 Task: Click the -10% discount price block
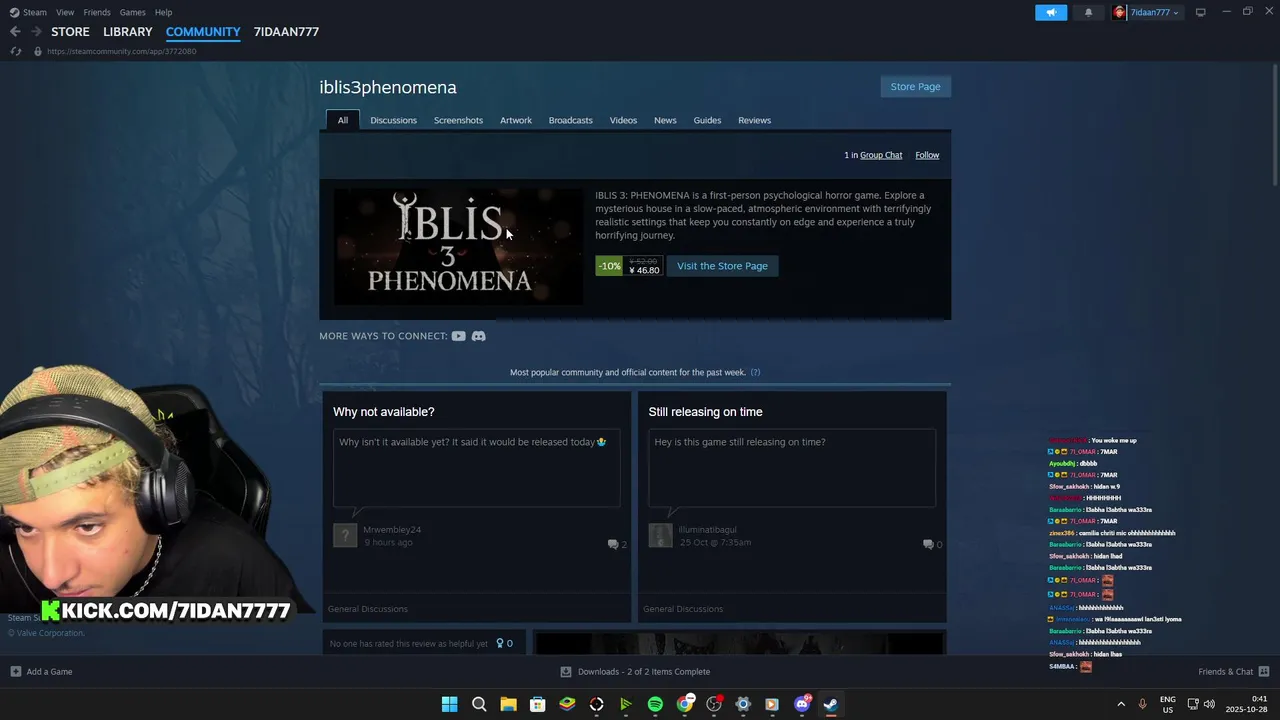click(x=629, y=266)
